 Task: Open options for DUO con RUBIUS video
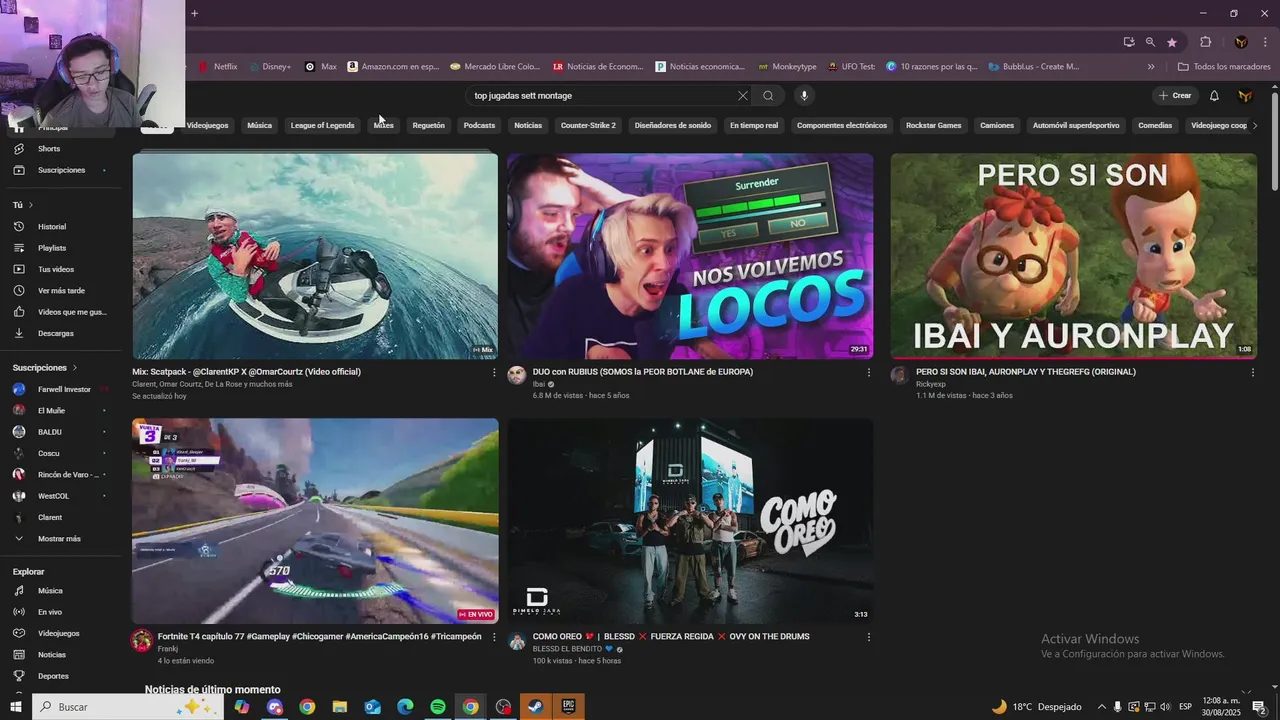pos(868,372)
